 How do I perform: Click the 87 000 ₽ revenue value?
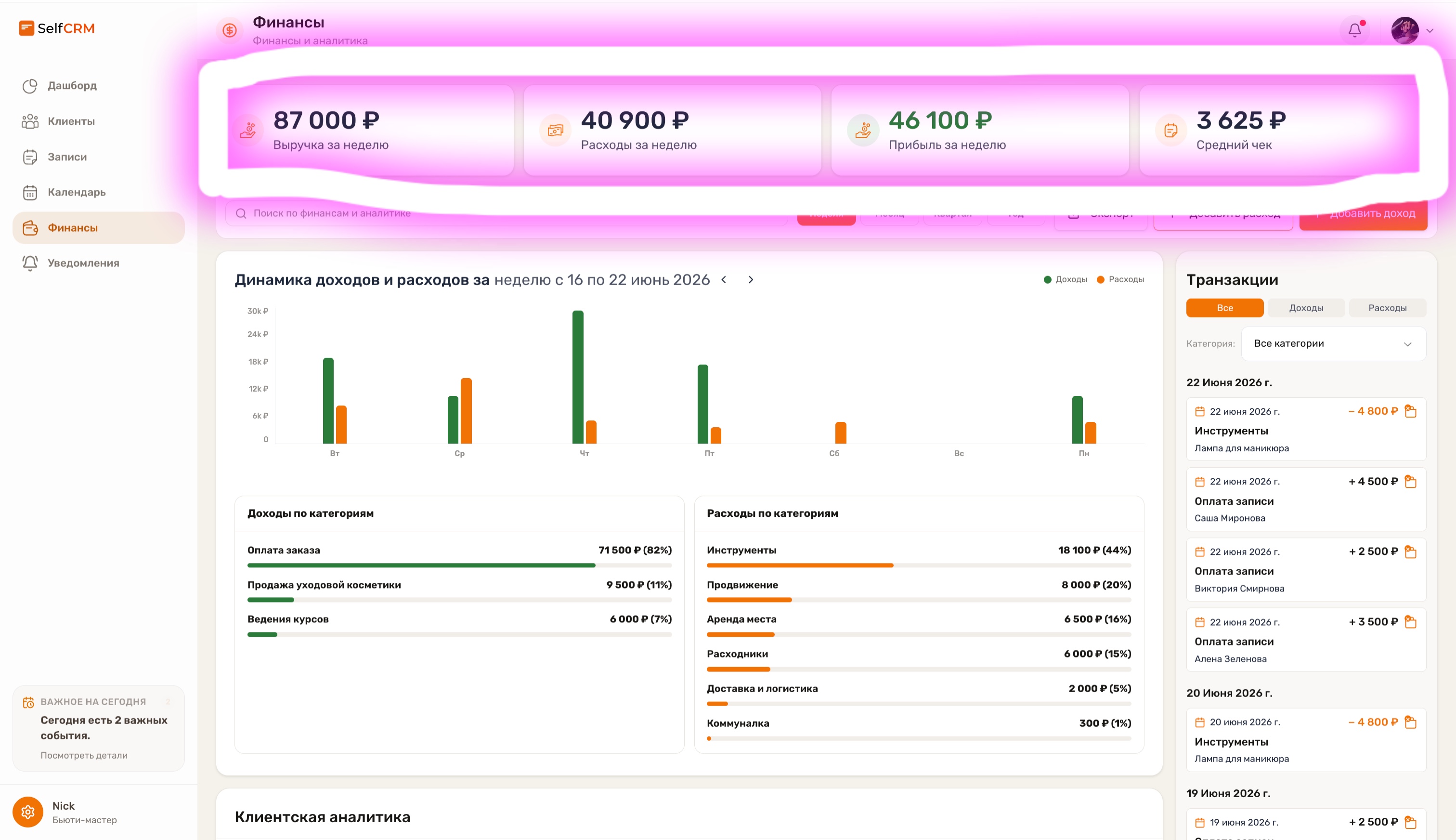pyautogui.click(x=326, y=120)
